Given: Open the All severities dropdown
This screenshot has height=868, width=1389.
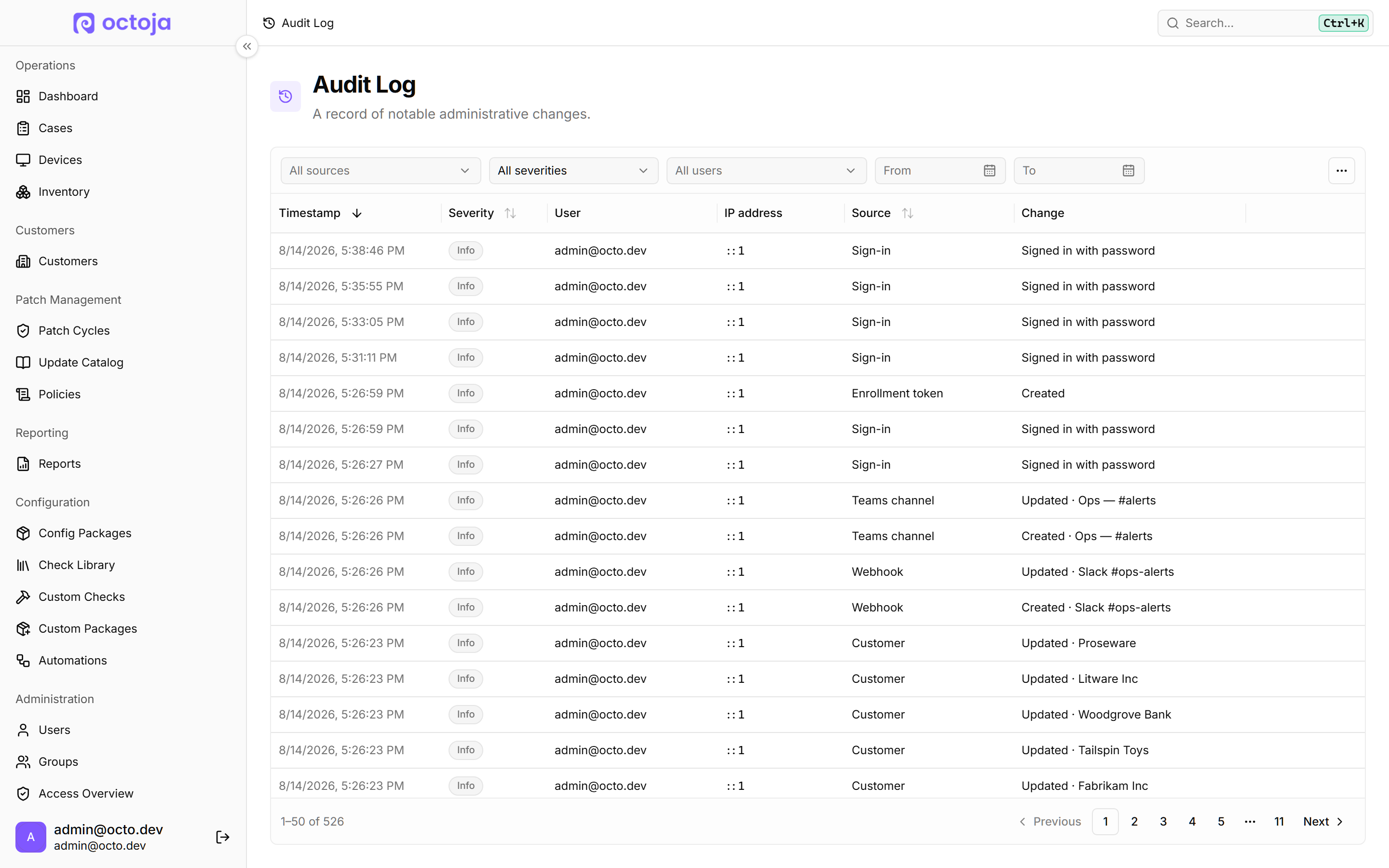Looking at the screenshot, I should pyautogui.click(x=573, y=171).
